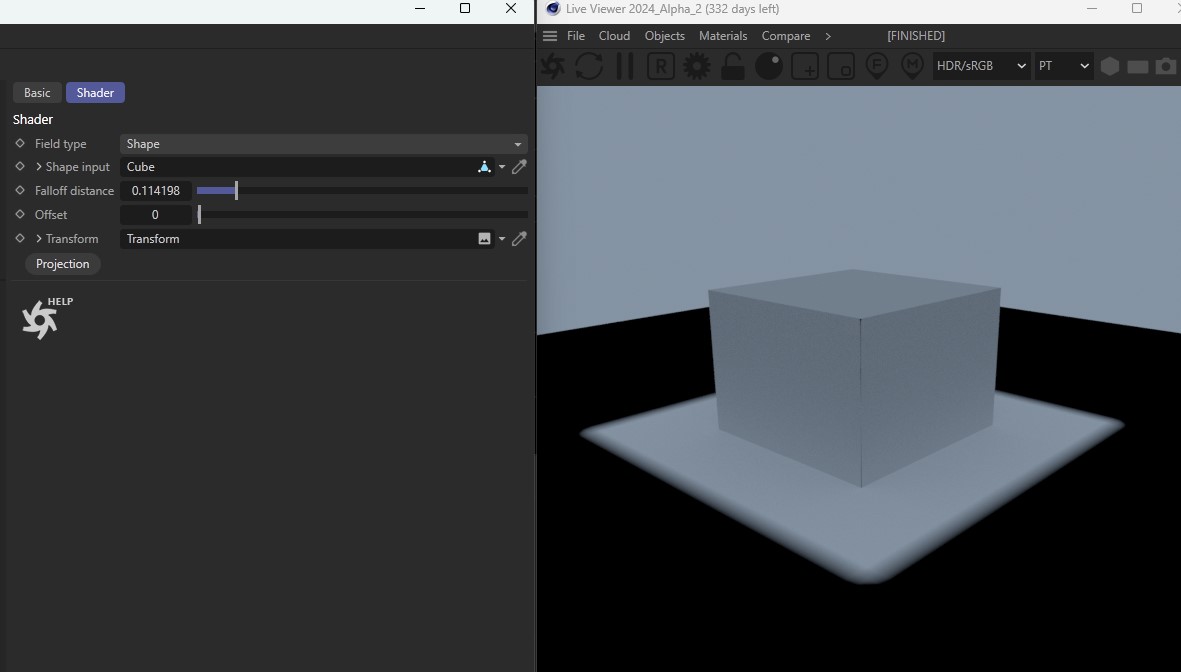Image resolution: width=1181 pixels, height=672 pixels.
Task: Open the HDR/sRGB color space dropdown
Action: 981,66
